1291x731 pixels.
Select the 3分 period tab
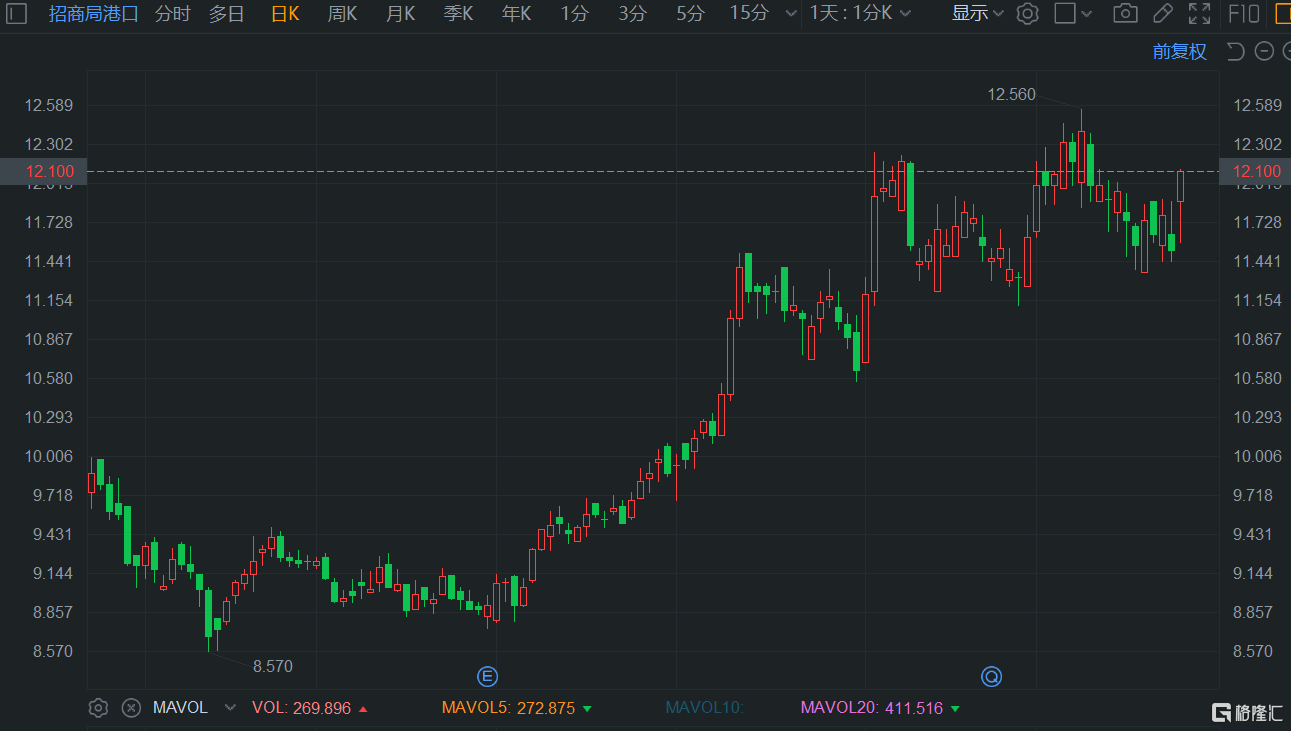coord(632,14)
